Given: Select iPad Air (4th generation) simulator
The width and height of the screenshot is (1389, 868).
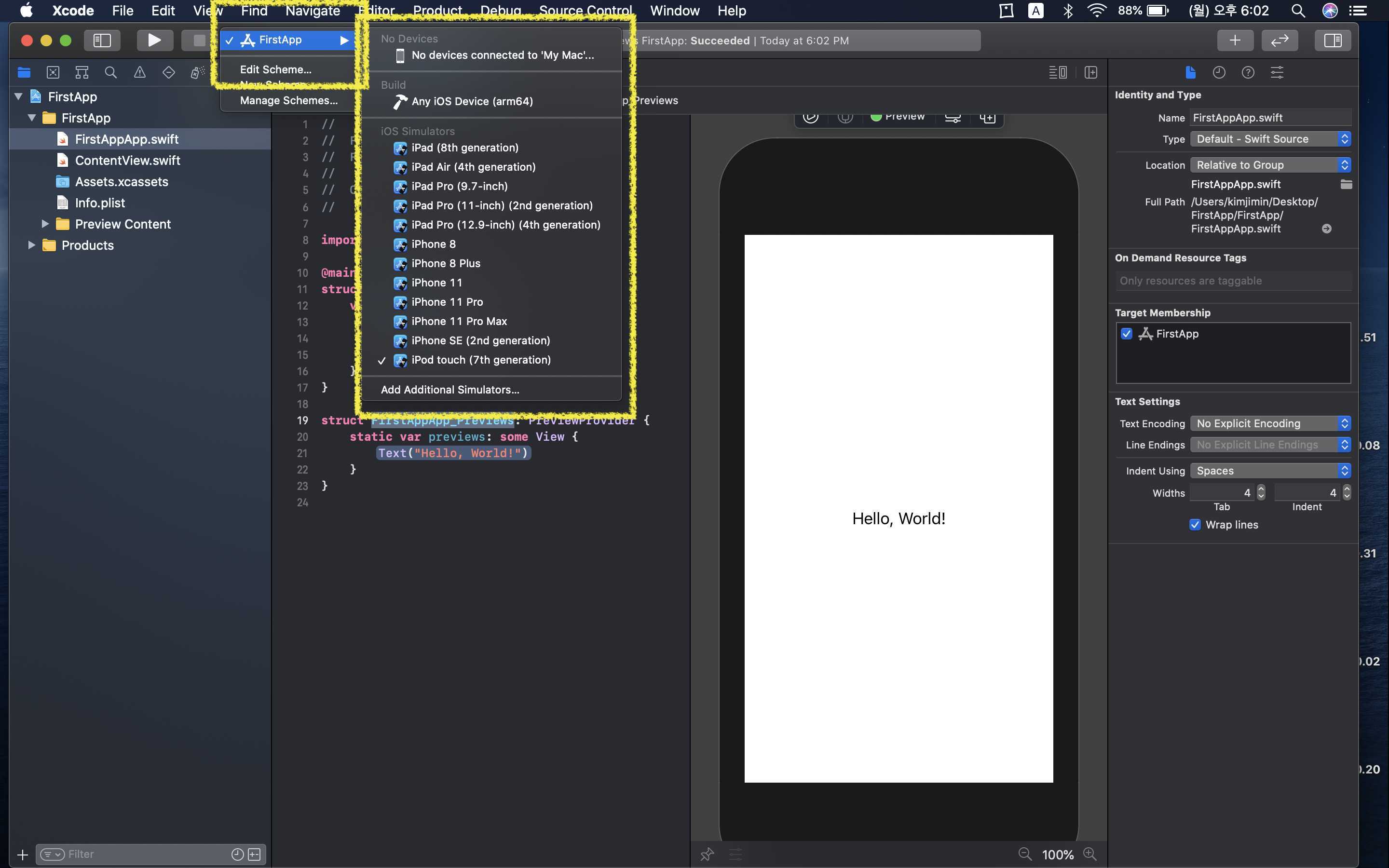Looking at the screenshot, I should tap(491, 167).
